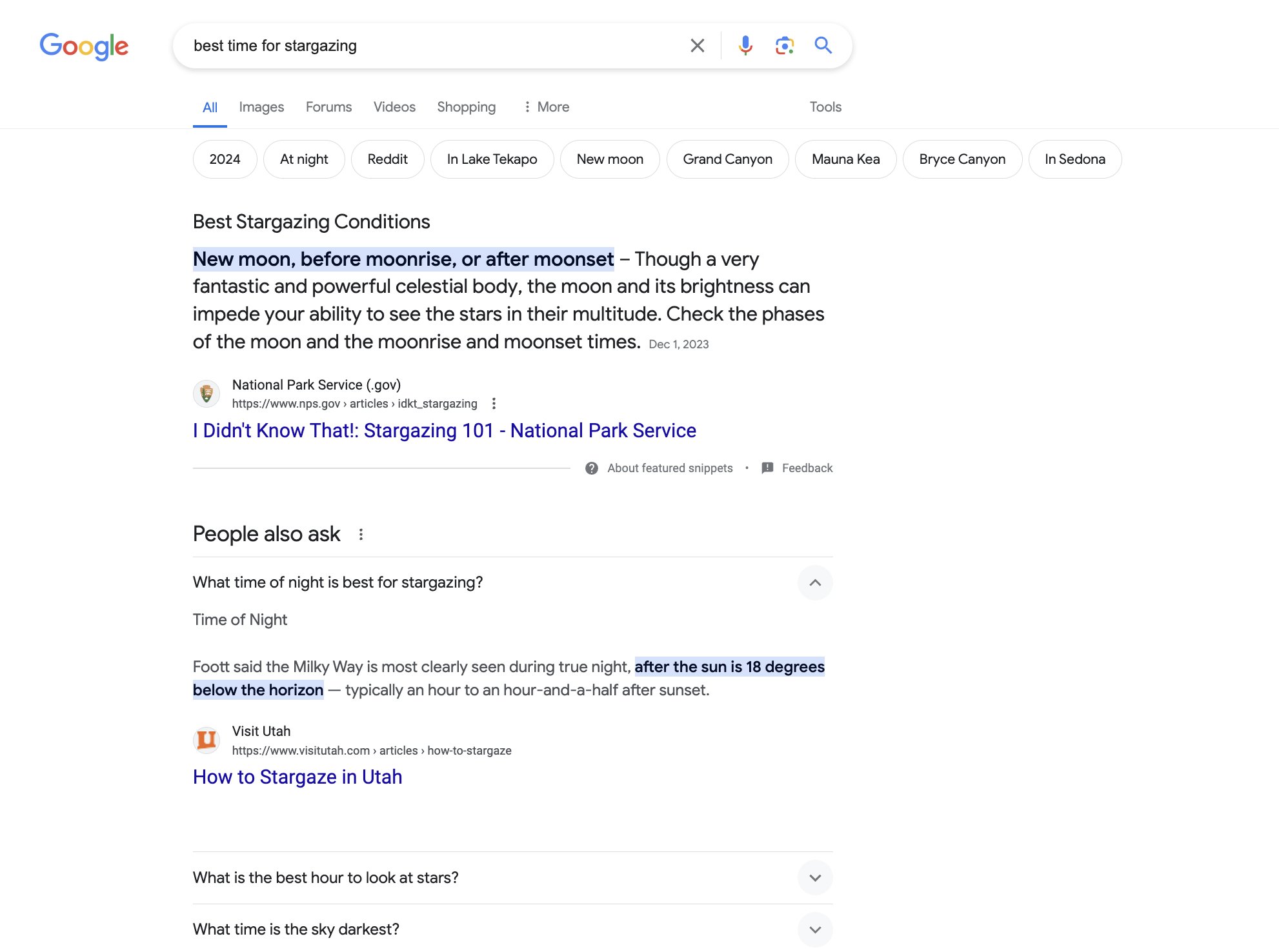
Task: Click the blue magnifying glass search icon
Action: [823, 46]
